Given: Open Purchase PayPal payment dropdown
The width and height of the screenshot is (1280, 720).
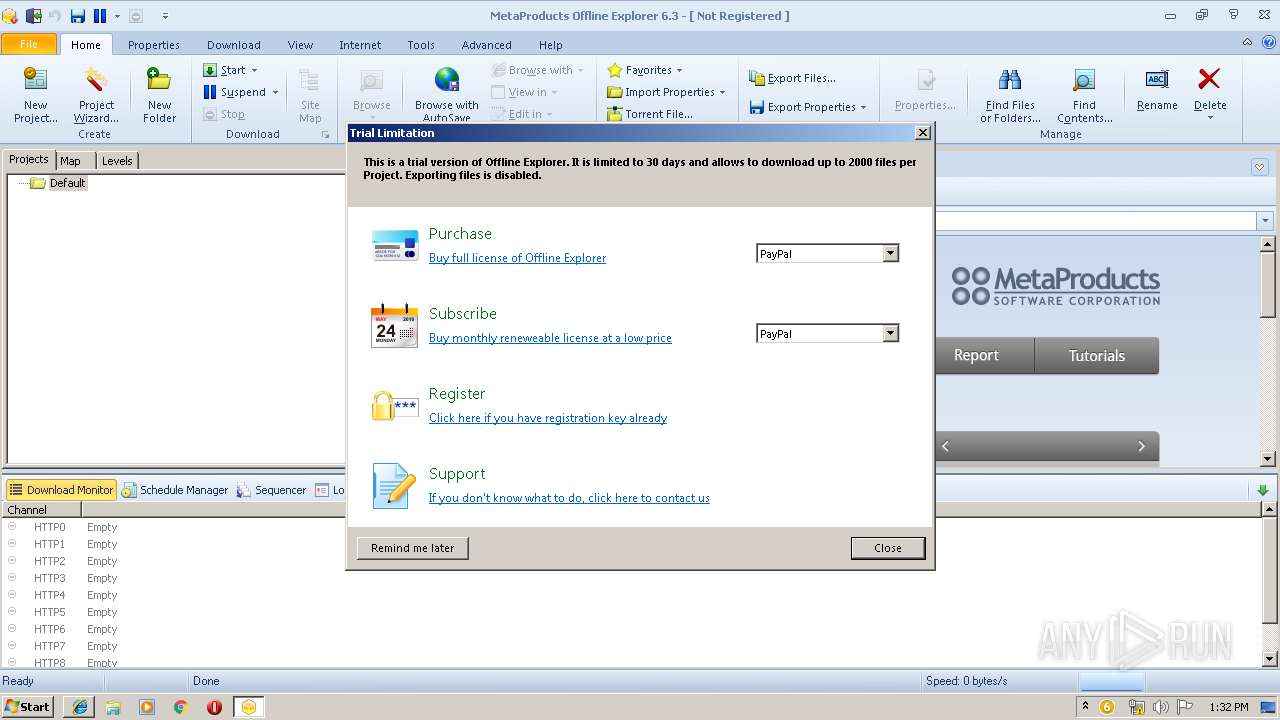Looking at the screenshot, I should click(x=890, y=254).
